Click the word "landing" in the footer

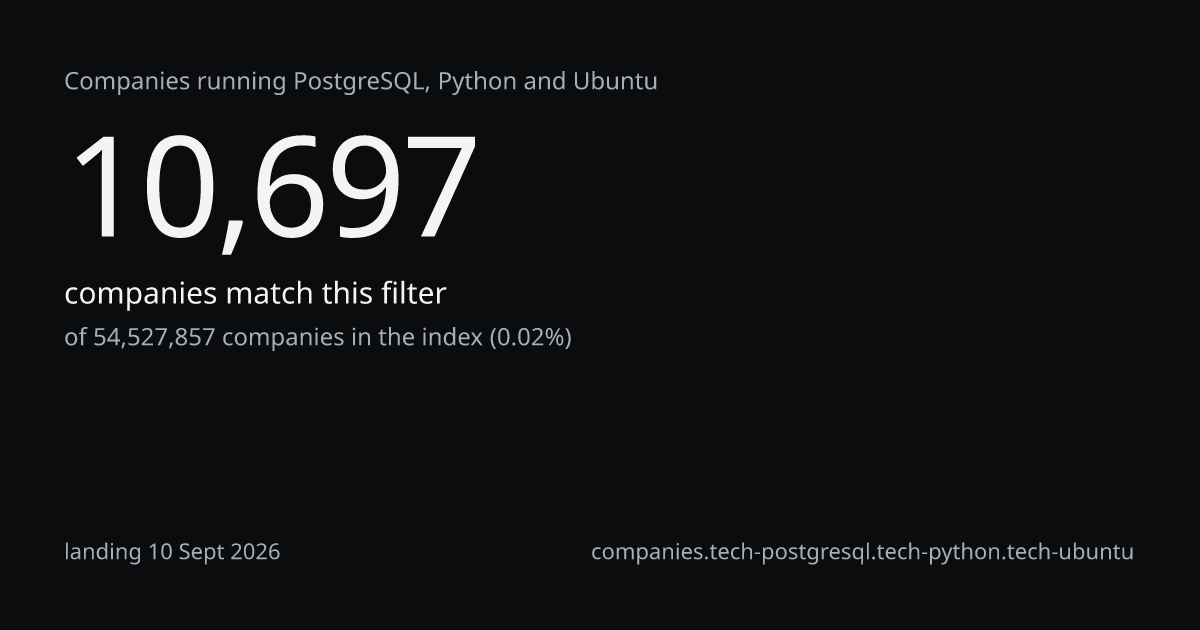click(103, 552)
